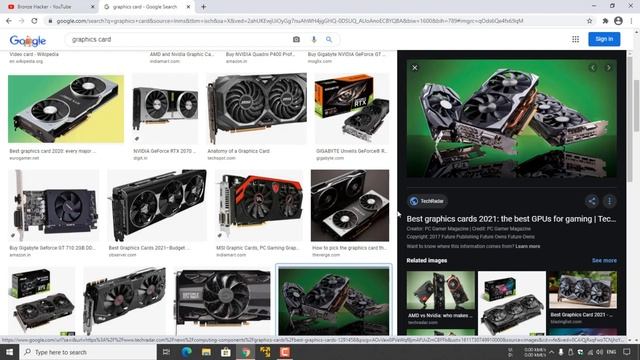The image size is (640, 360).
Task: Open File Explorer from the taskbar
Action: coord(206,352)
